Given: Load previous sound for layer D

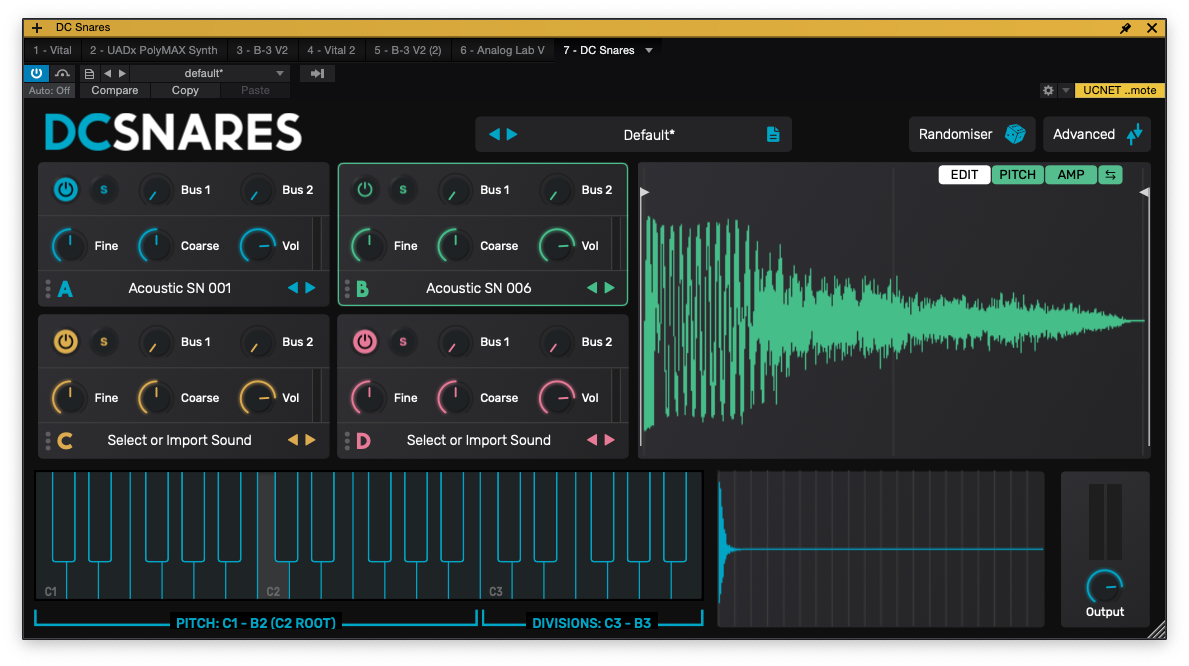Looking at the screenshot, I should pos(592,439).
